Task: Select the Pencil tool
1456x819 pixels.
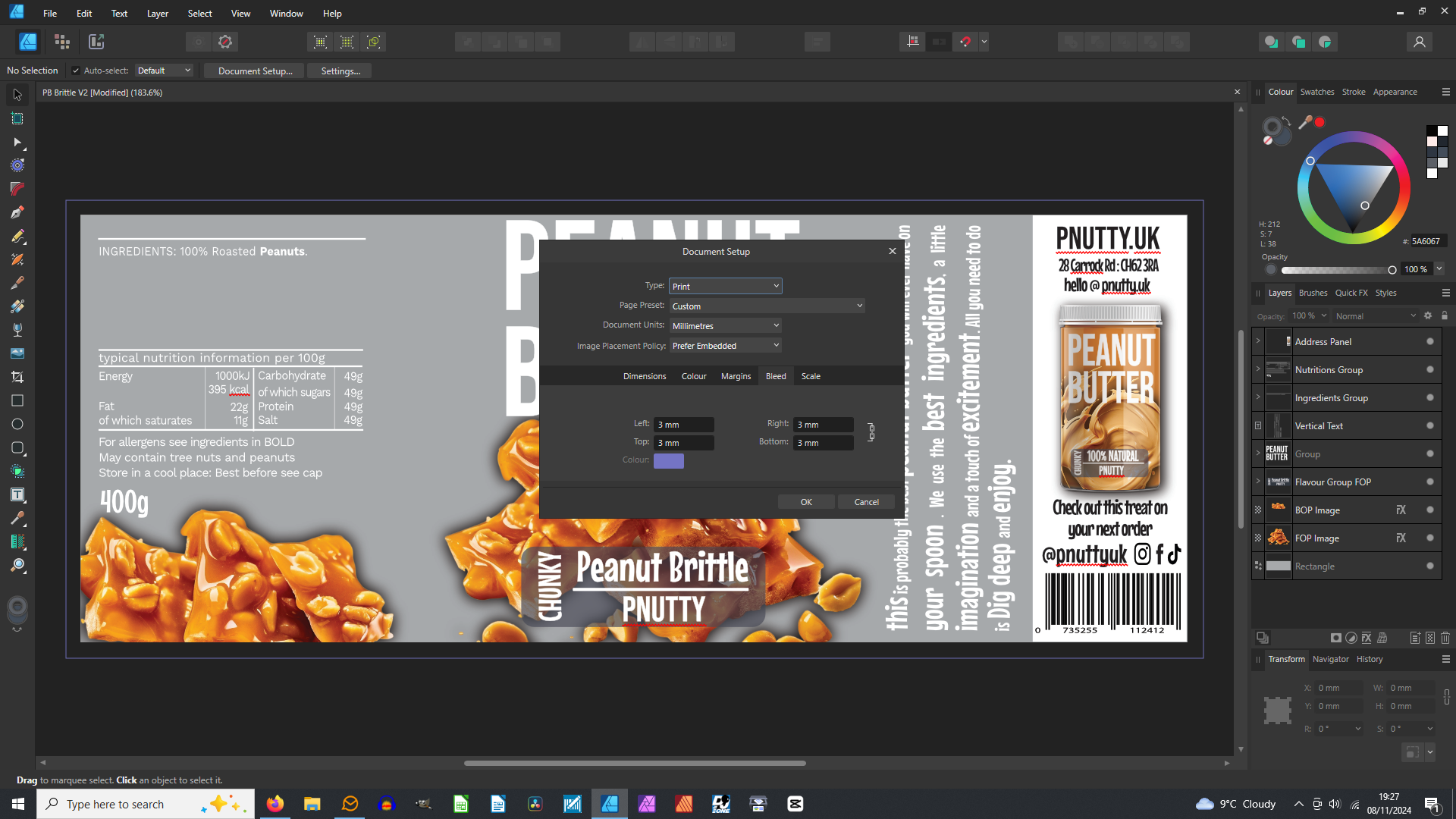Action: [x=17, y=236]
